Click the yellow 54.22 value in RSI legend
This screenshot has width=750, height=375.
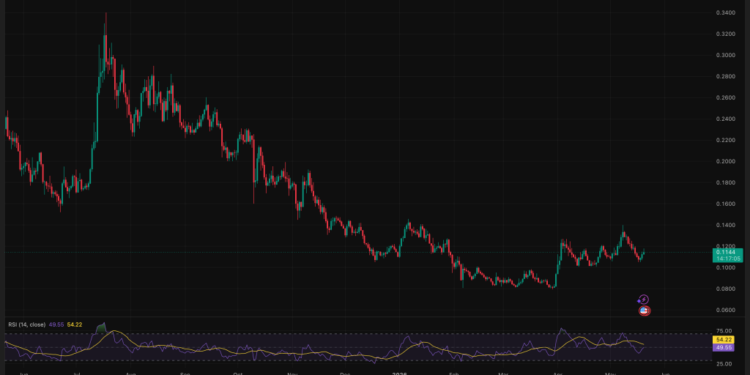pos(75,325)
